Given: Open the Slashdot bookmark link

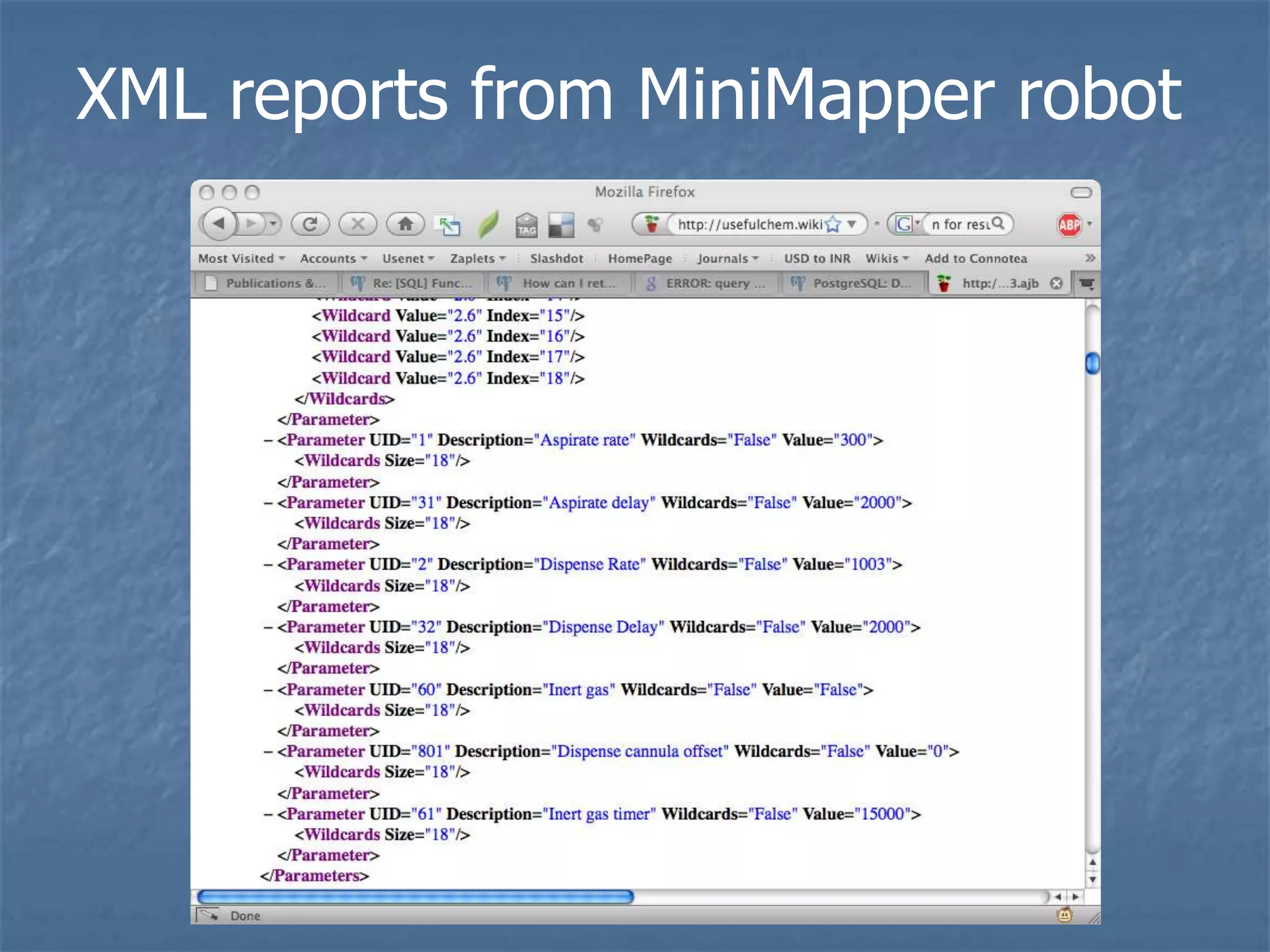Looking at the screenshot, I should pyautogui.click(x=556, y=258).
